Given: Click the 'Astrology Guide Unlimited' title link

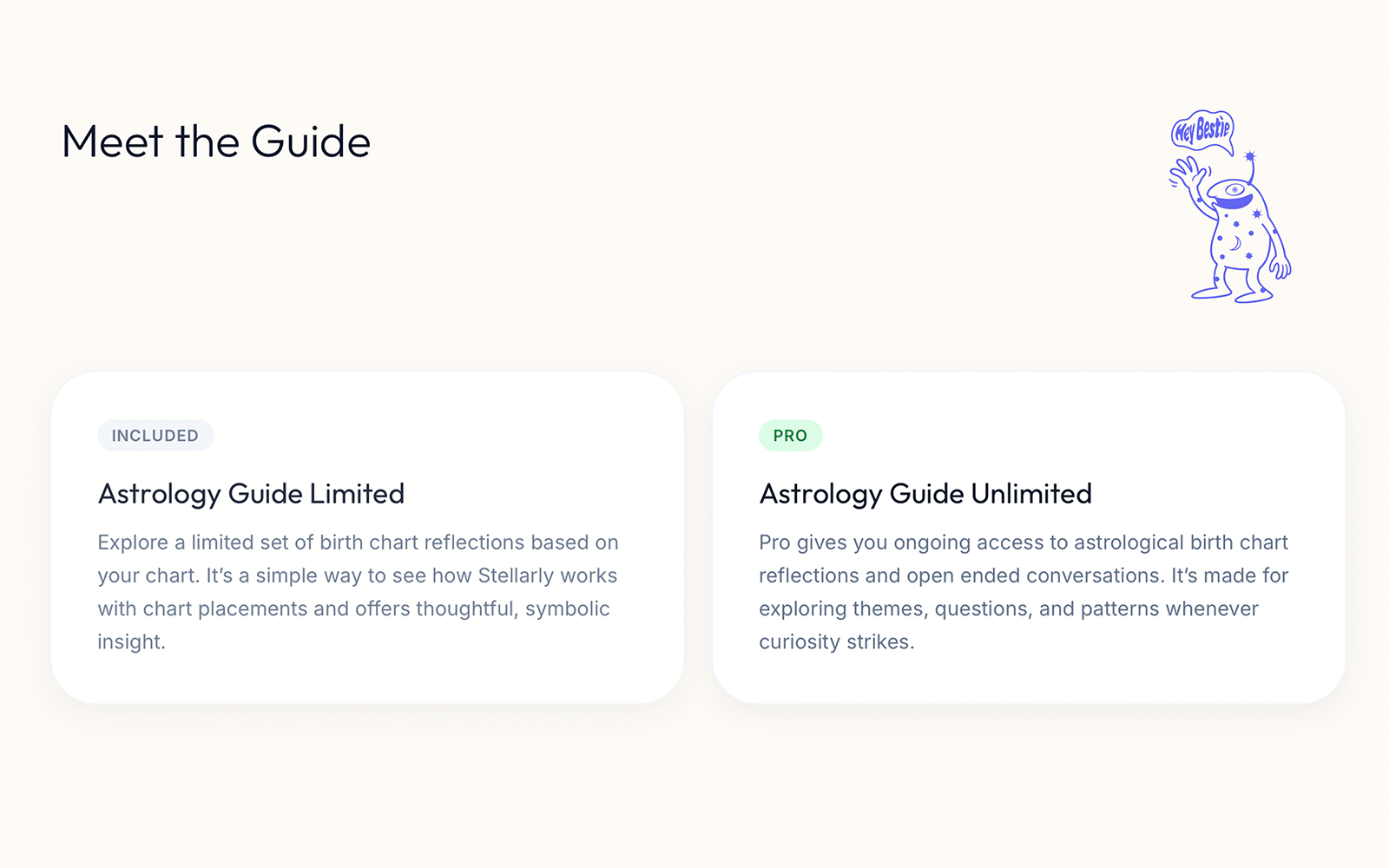Looking at the screenshot, I should click(x=925, y=493).
